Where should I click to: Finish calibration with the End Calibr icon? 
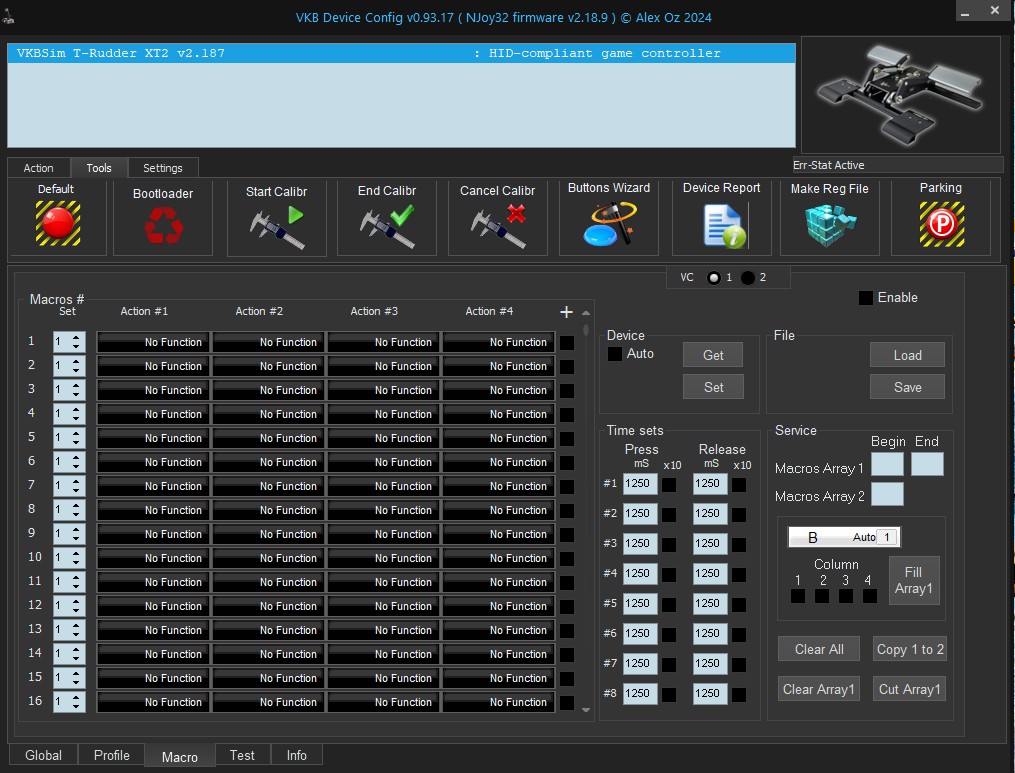click(x=387, y=227)
